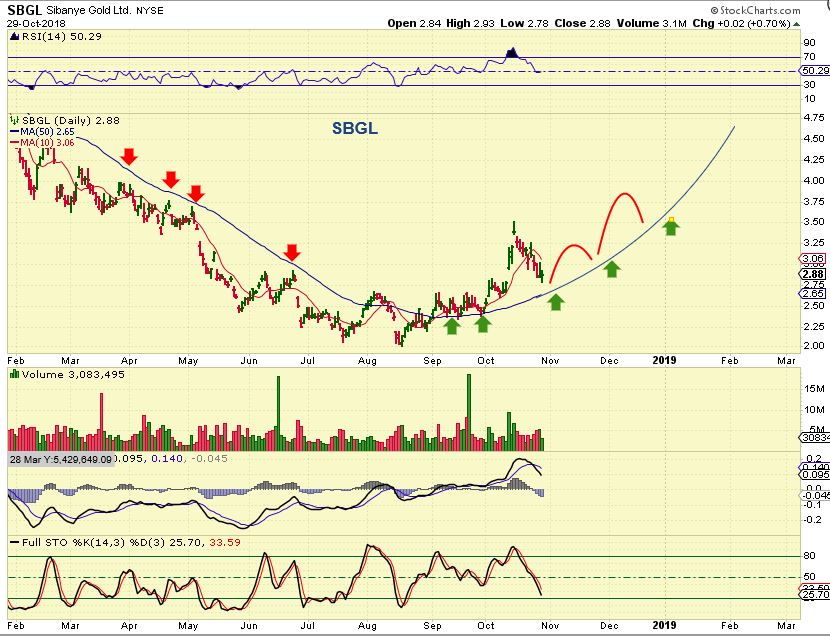Click the 0.140 MACD signal legend value

pos(167,459)
